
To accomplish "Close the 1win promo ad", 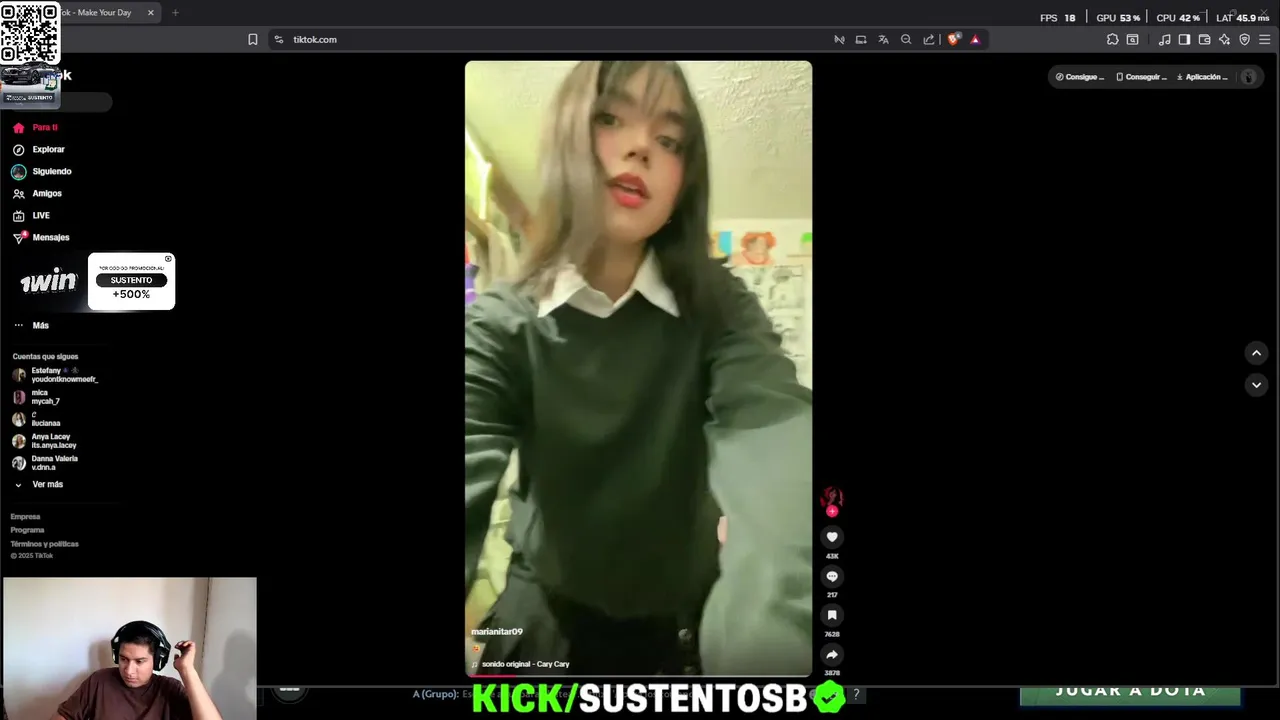I will (x=168, y=259).
